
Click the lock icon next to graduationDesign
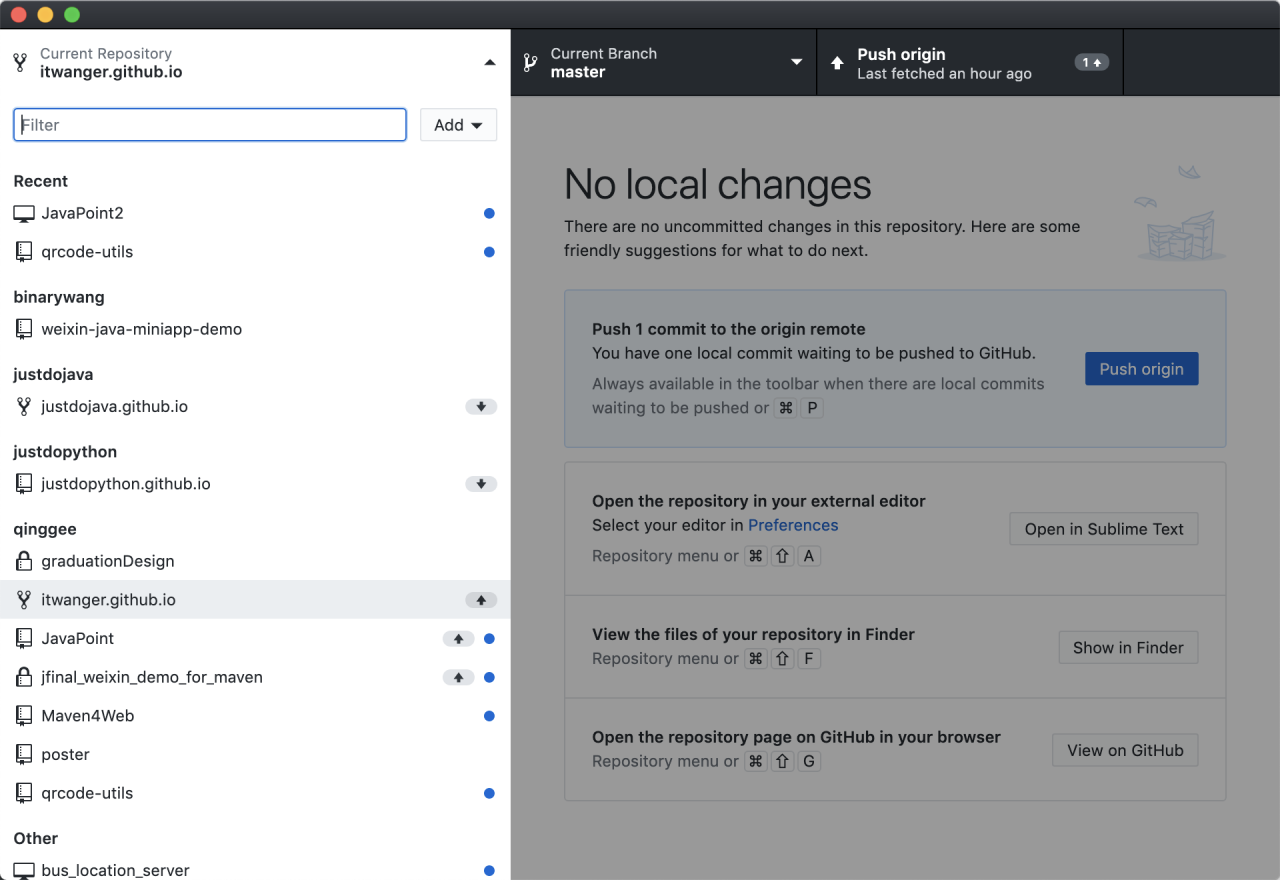click(x=24, y=562)
